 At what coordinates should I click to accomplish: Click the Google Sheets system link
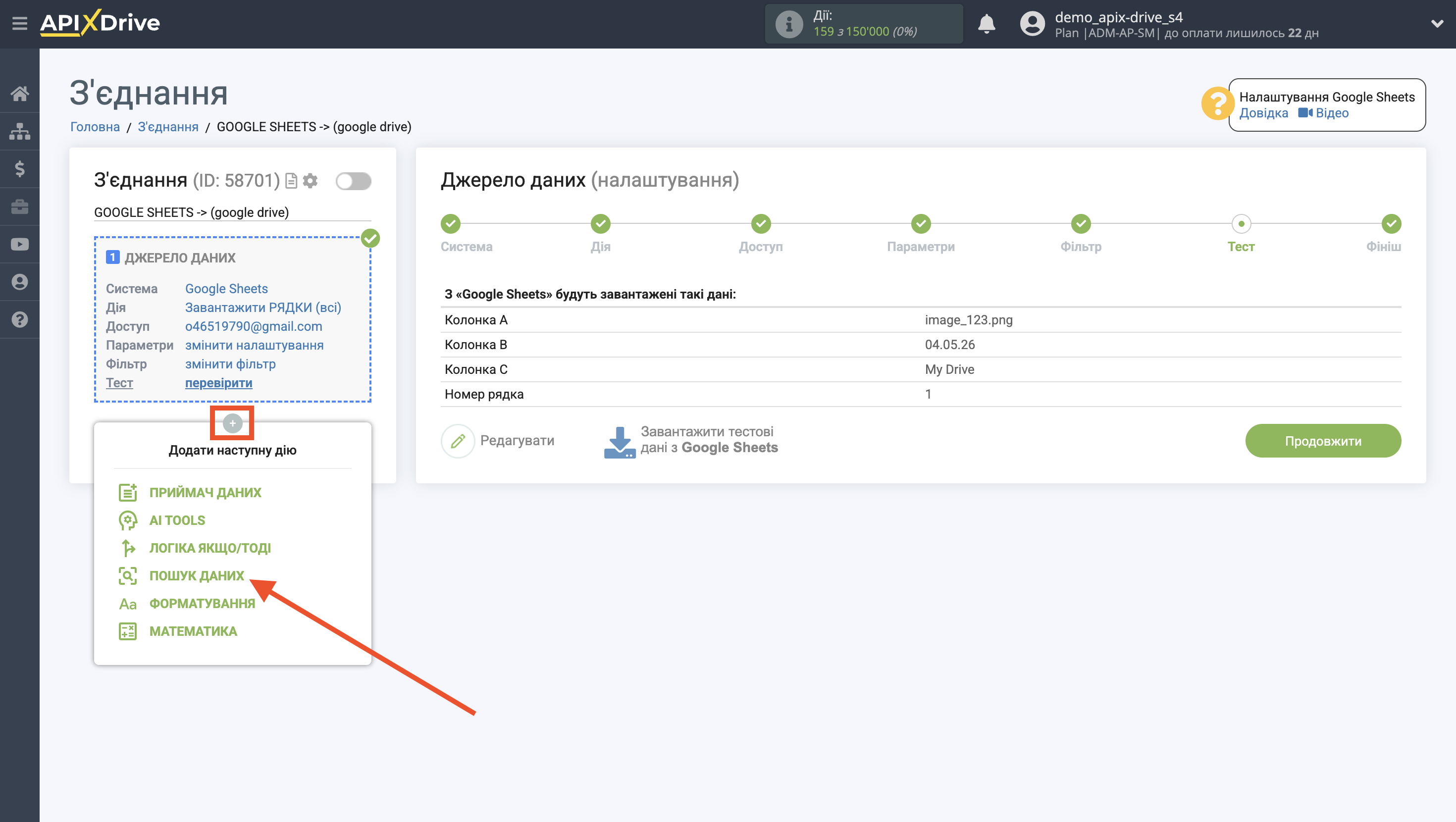tap(227, 288)
